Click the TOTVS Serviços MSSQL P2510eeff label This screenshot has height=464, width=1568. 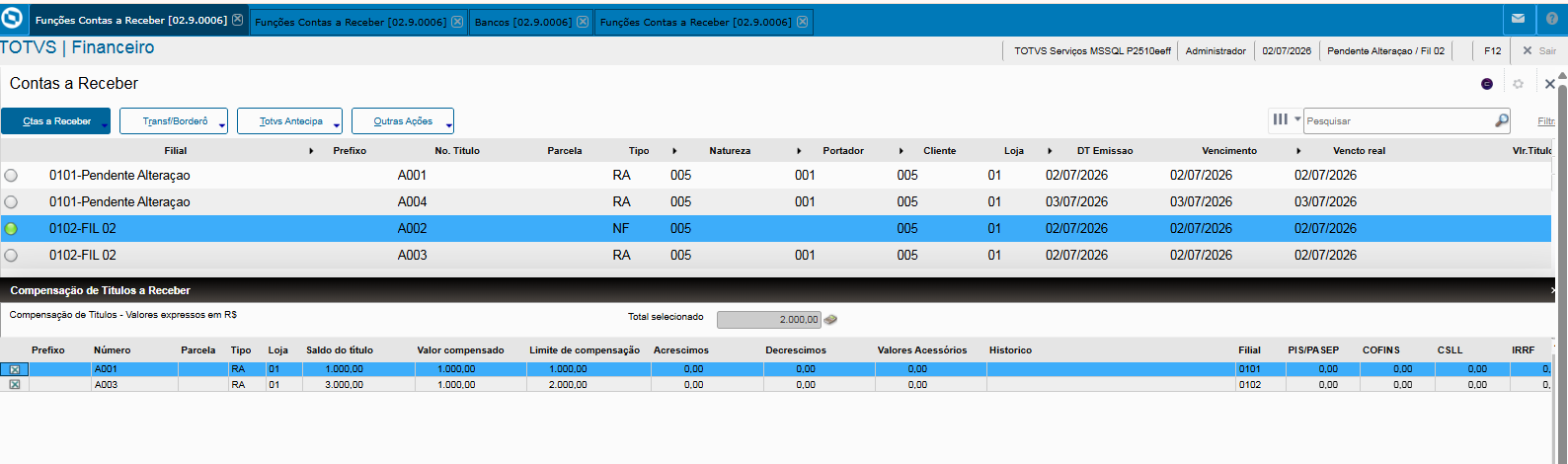1092,50
